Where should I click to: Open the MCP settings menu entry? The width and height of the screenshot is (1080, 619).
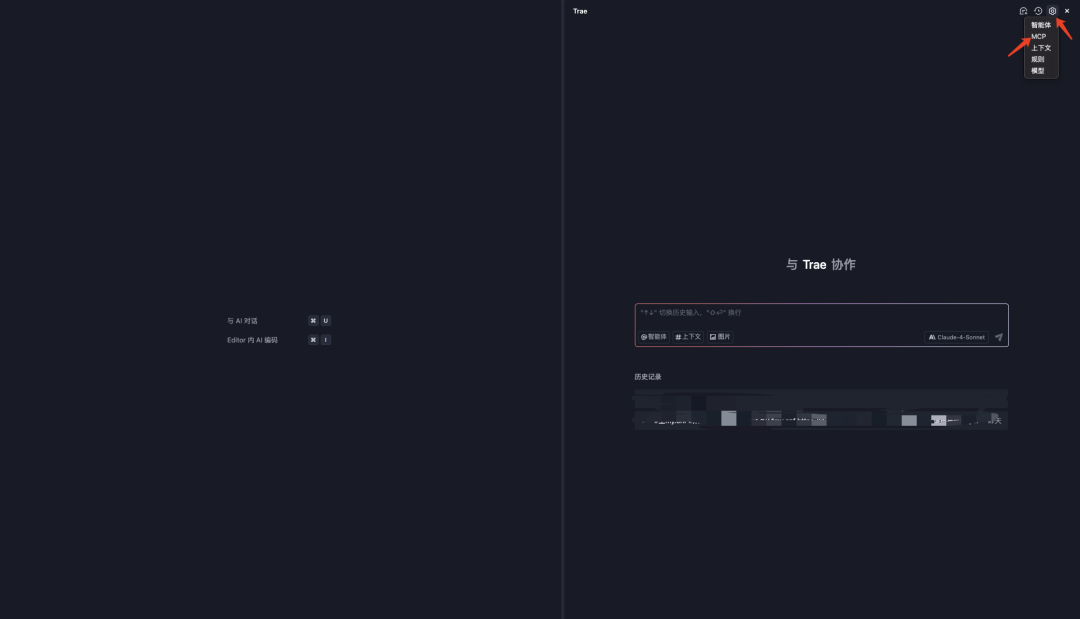[x=1040, y=36]
